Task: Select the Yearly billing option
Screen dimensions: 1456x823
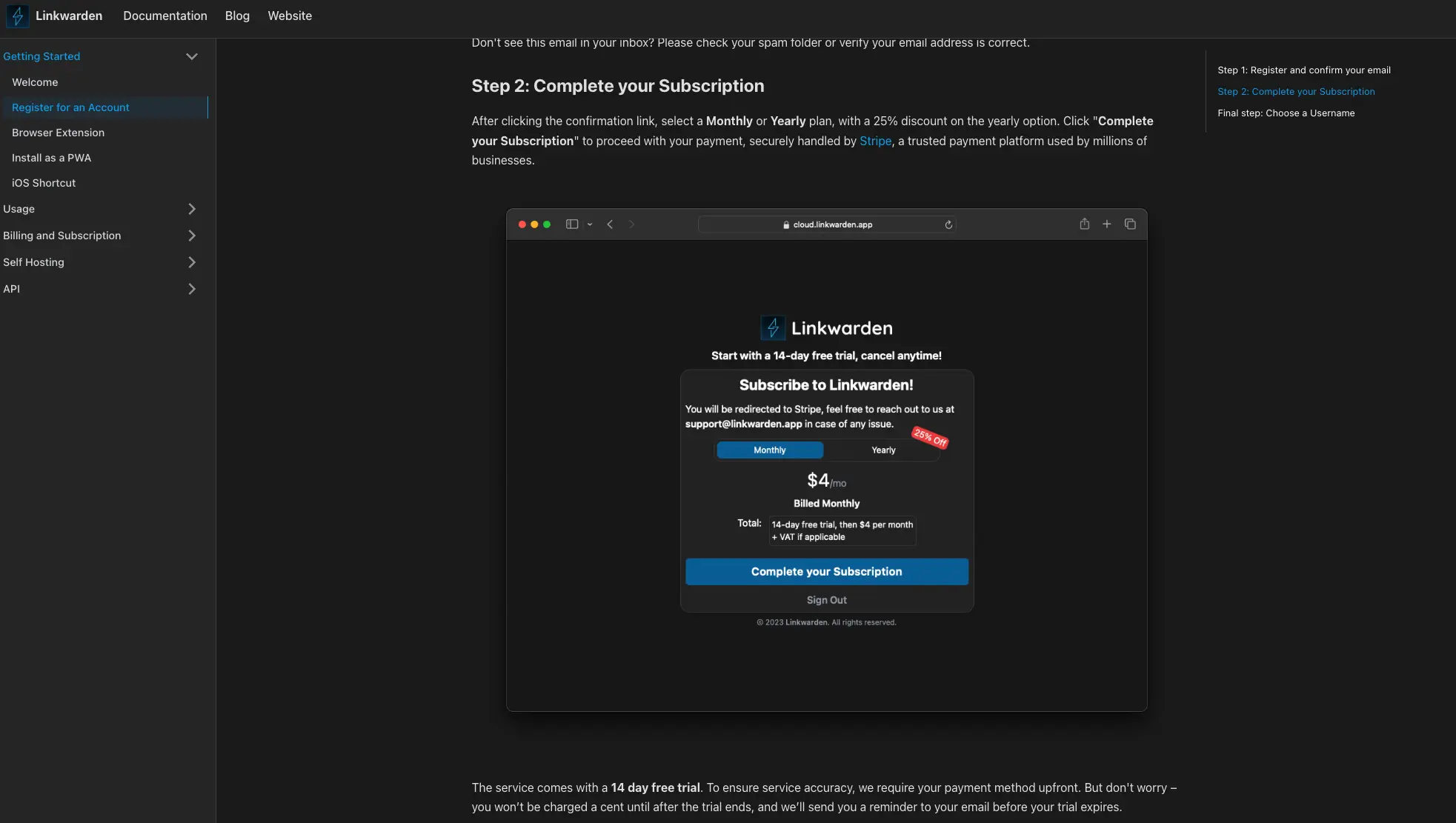Action: pyautogui.click(x=883, y=450)
